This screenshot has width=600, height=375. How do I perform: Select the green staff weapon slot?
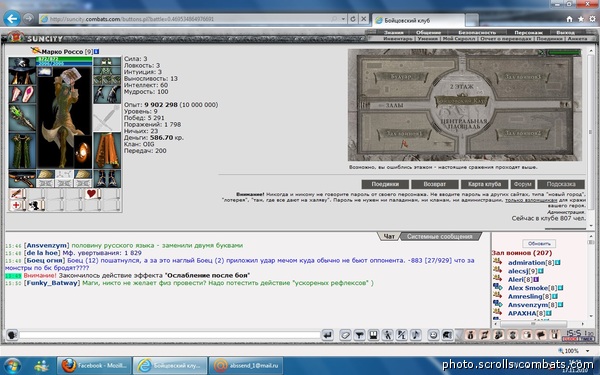click(x=22, y=118)
